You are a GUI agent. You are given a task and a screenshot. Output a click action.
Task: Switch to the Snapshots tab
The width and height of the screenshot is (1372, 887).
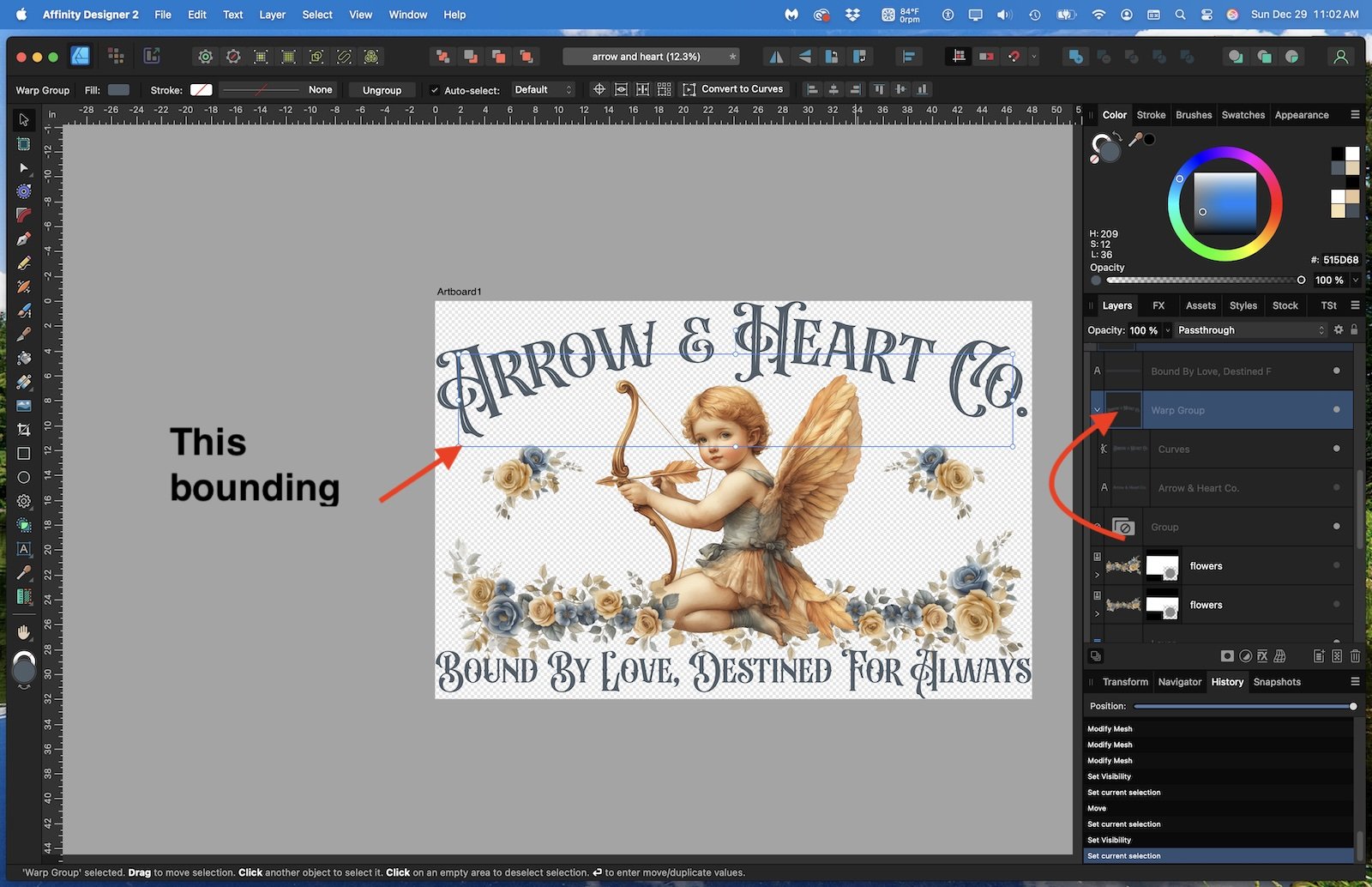pos(1277,682)
